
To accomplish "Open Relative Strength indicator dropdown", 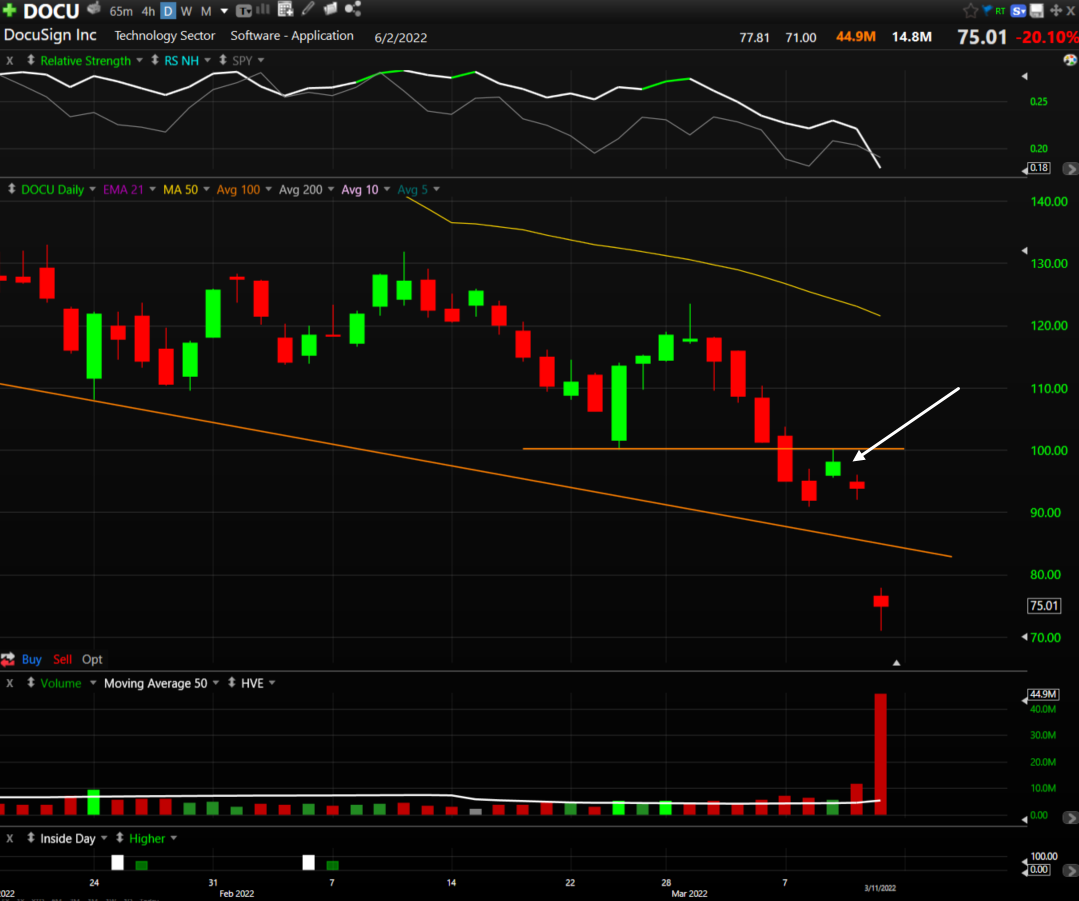I will click(140, 61).
